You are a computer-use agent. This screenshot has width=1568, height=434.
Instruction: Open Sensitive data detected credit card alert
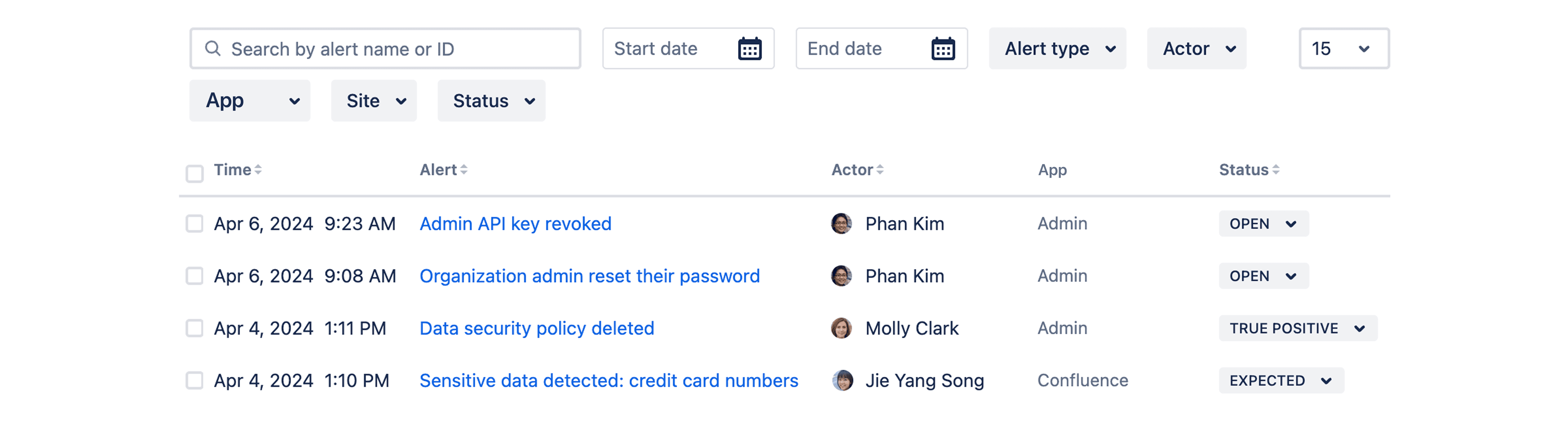click(x=609, y=380)
